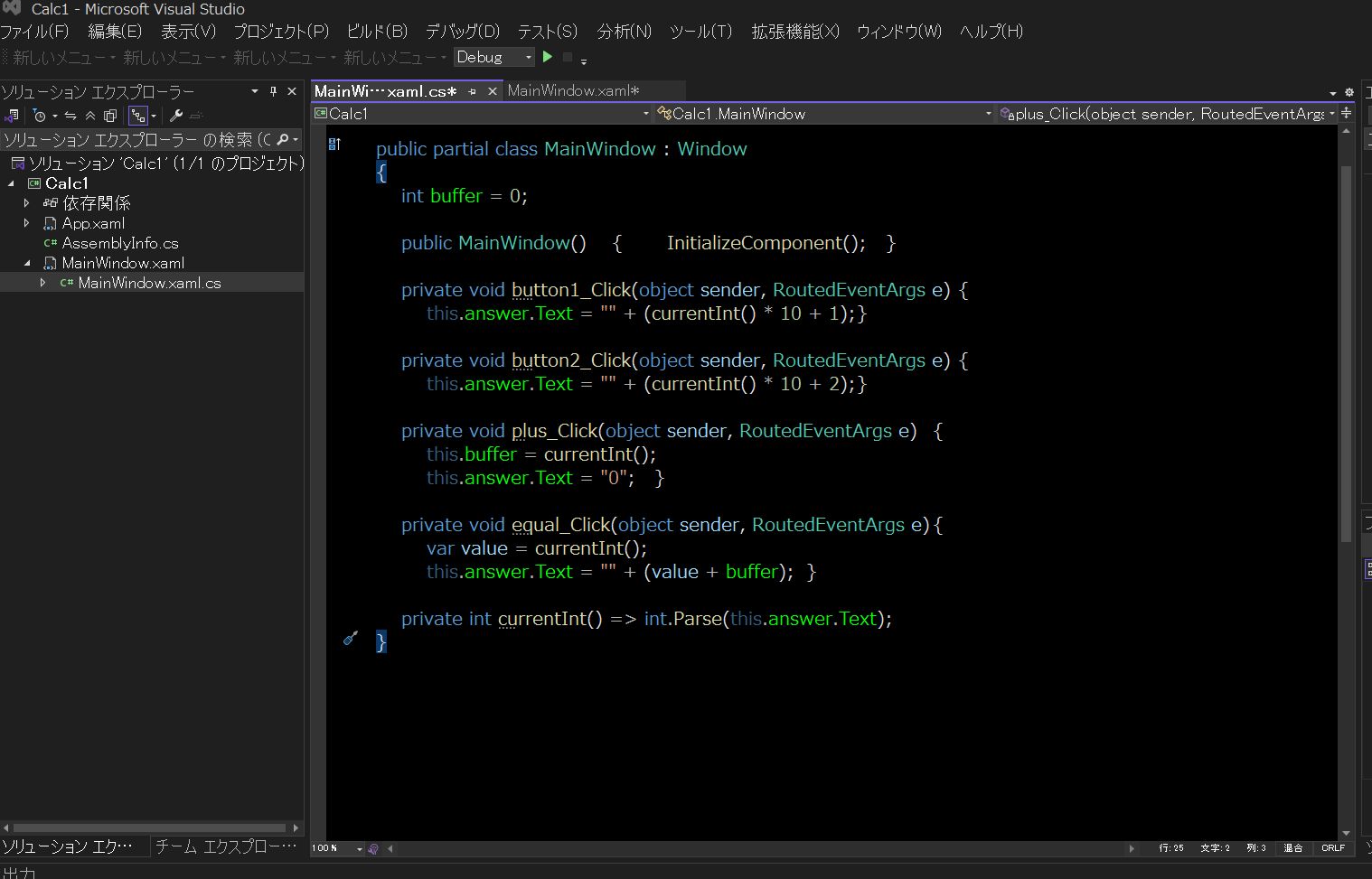
Task: Expand the App.xaml node
Action: click(x=27, y=223)
